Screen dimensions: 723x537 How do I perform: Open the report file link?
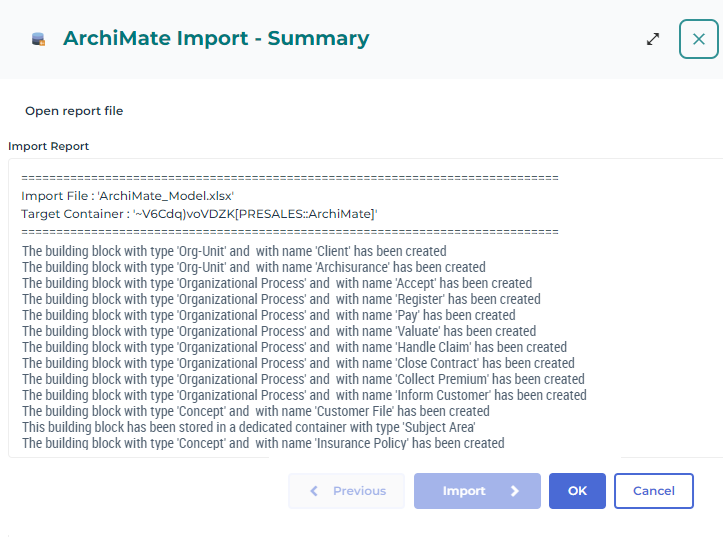pos(74,111)
